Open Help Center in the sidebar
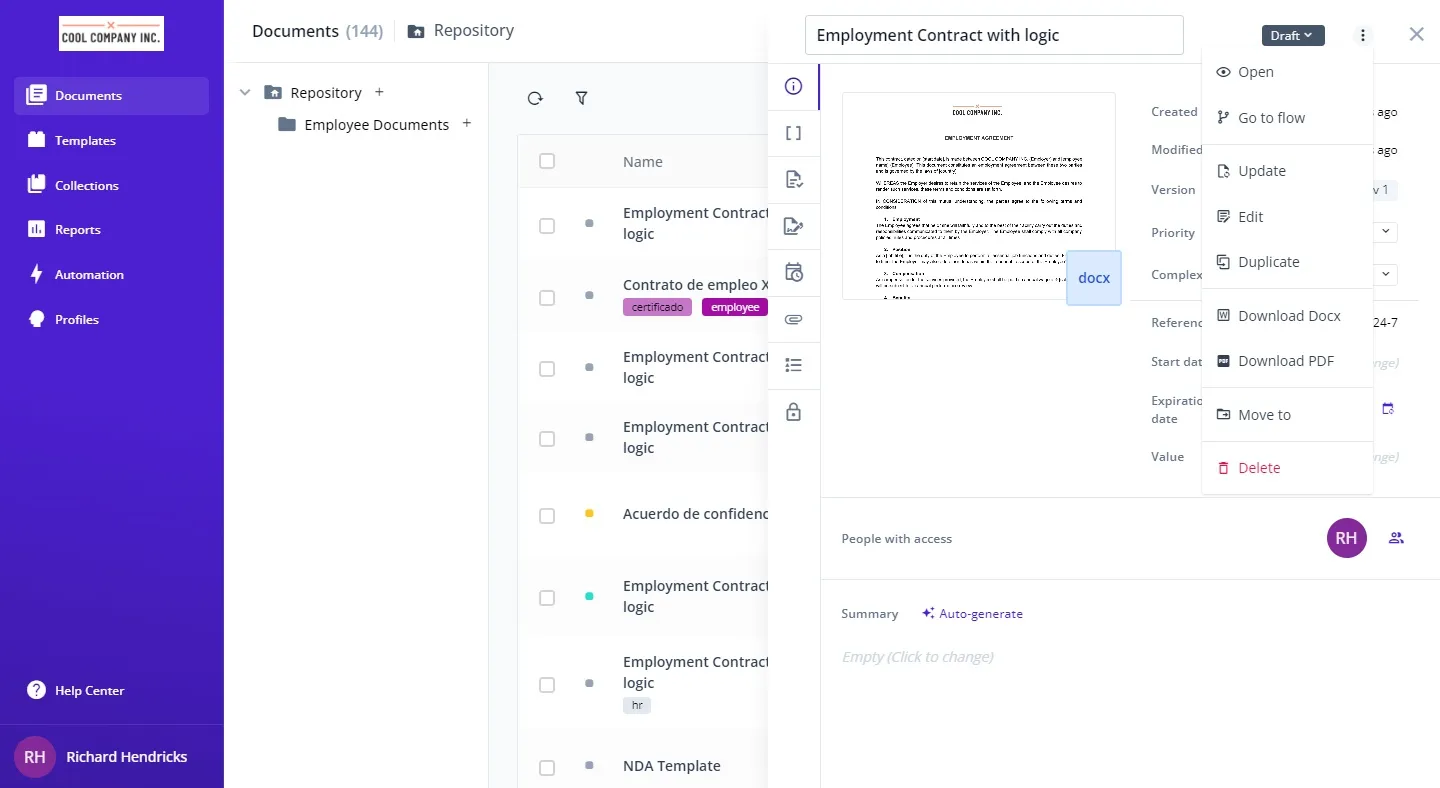 [x=89, y=690]
